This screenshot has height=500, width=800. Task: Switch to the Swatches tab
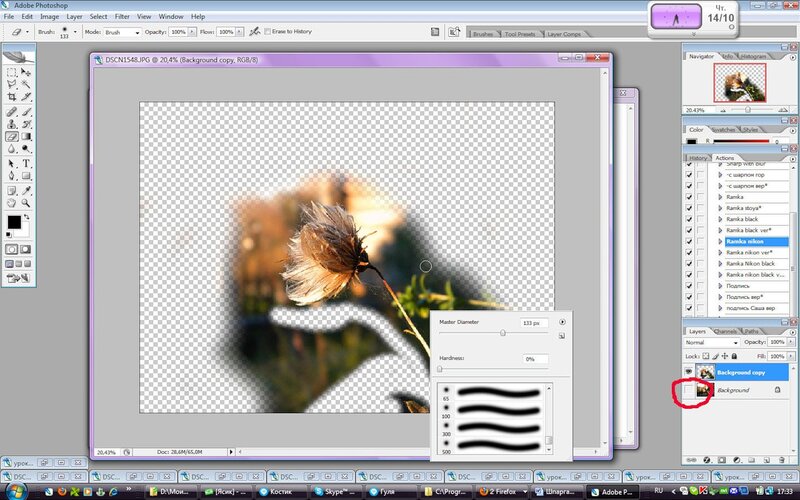722,130
